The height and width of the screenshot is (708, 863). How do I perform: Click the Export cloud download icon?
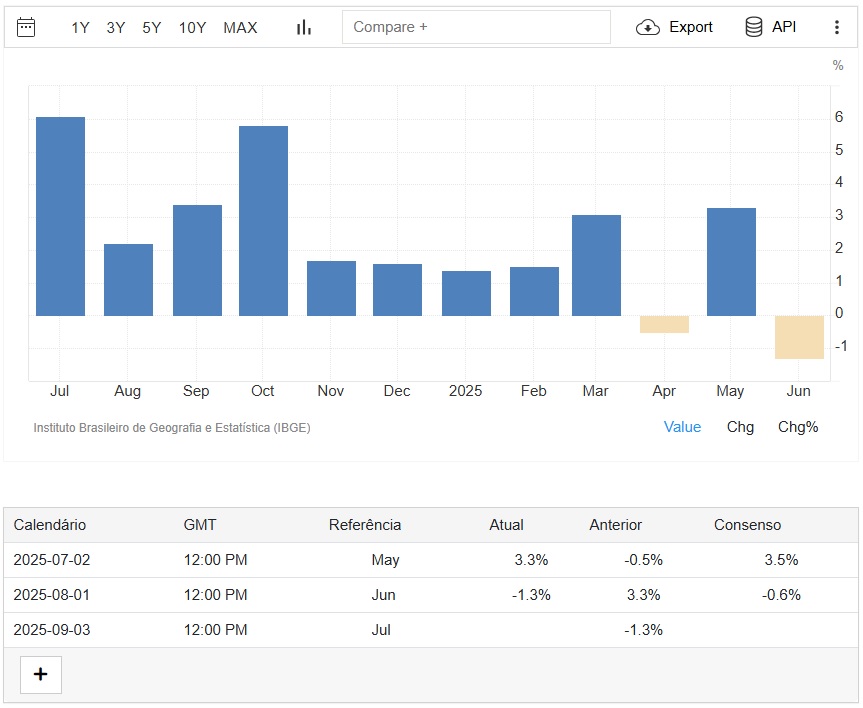648,27
